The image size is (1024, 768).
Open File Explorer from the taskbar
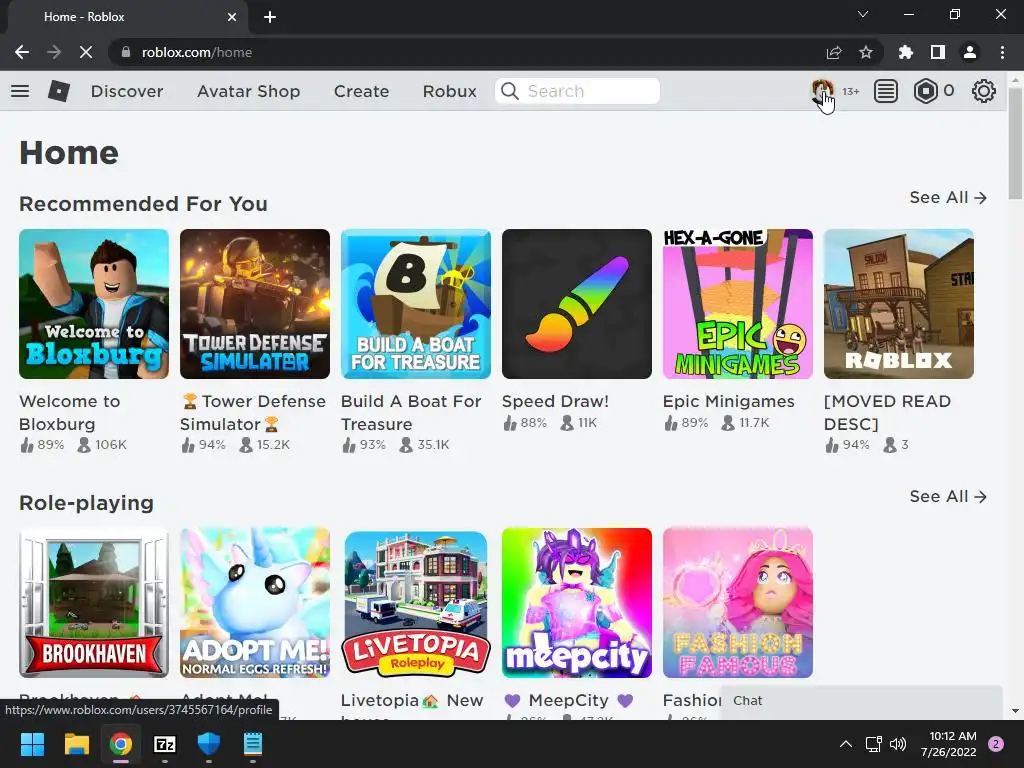coord(76,744)
